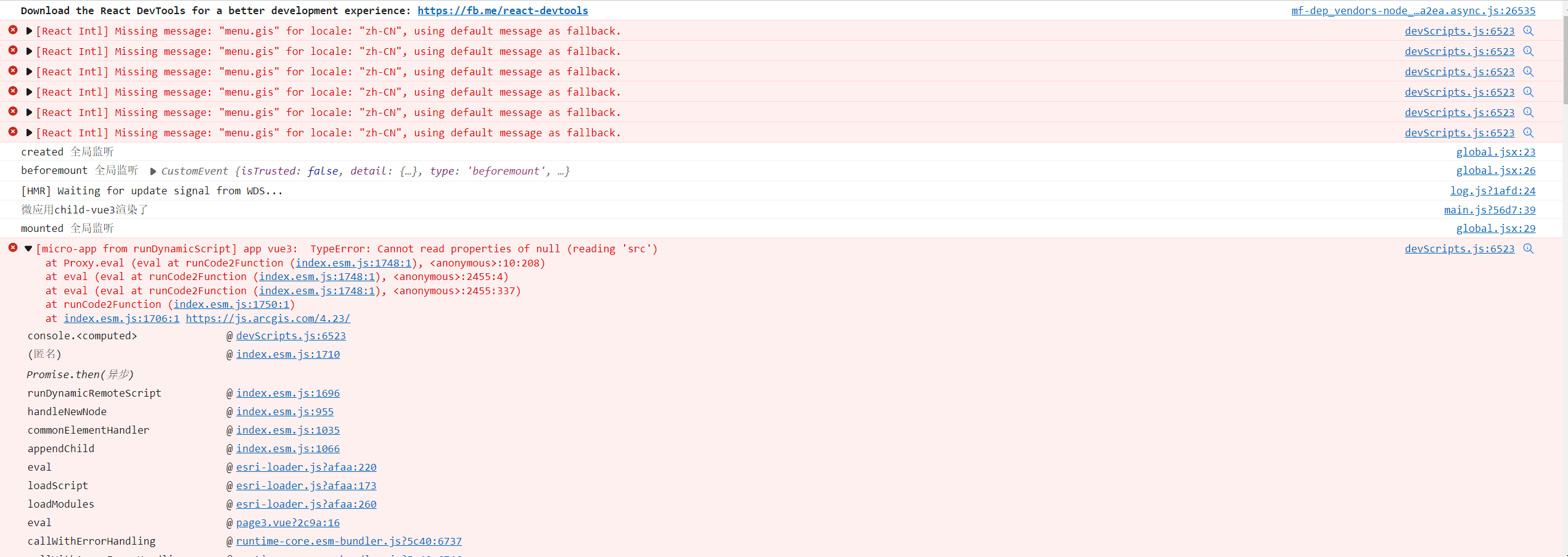Open log.js?1afd:24 source link
Image resolution: width=1568 pixels, height=557 pixels.
[x=1493, y=191]
